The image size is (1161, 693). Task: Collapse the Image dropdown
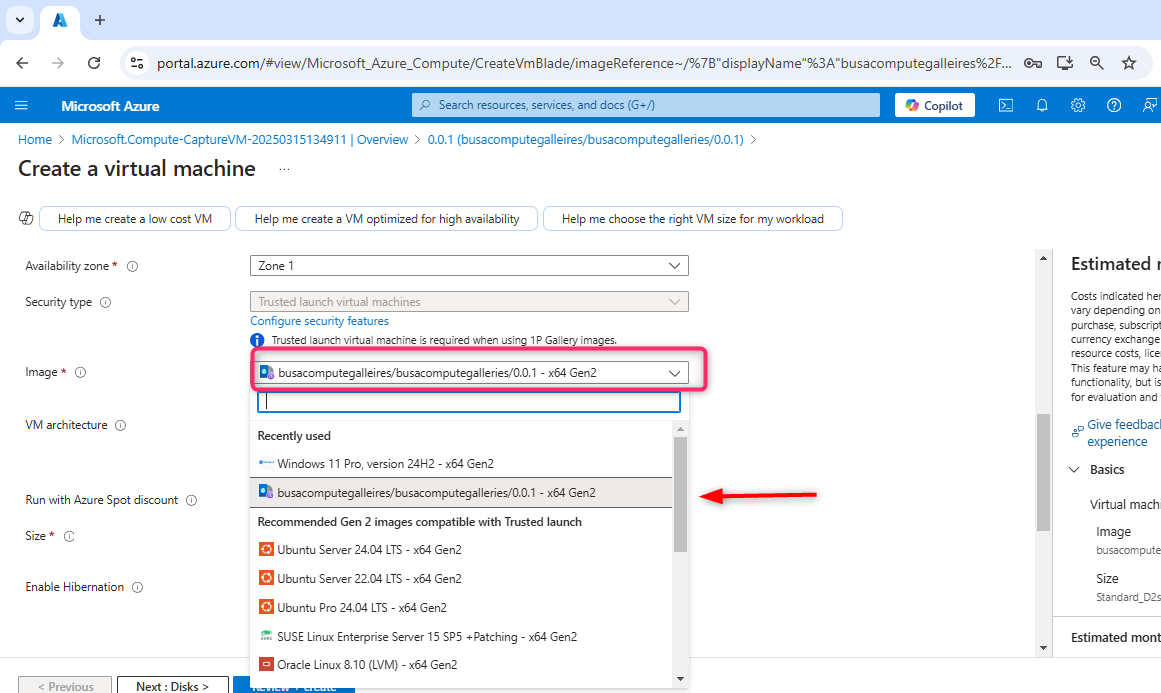pyautogui.click(x=469, y=372)
